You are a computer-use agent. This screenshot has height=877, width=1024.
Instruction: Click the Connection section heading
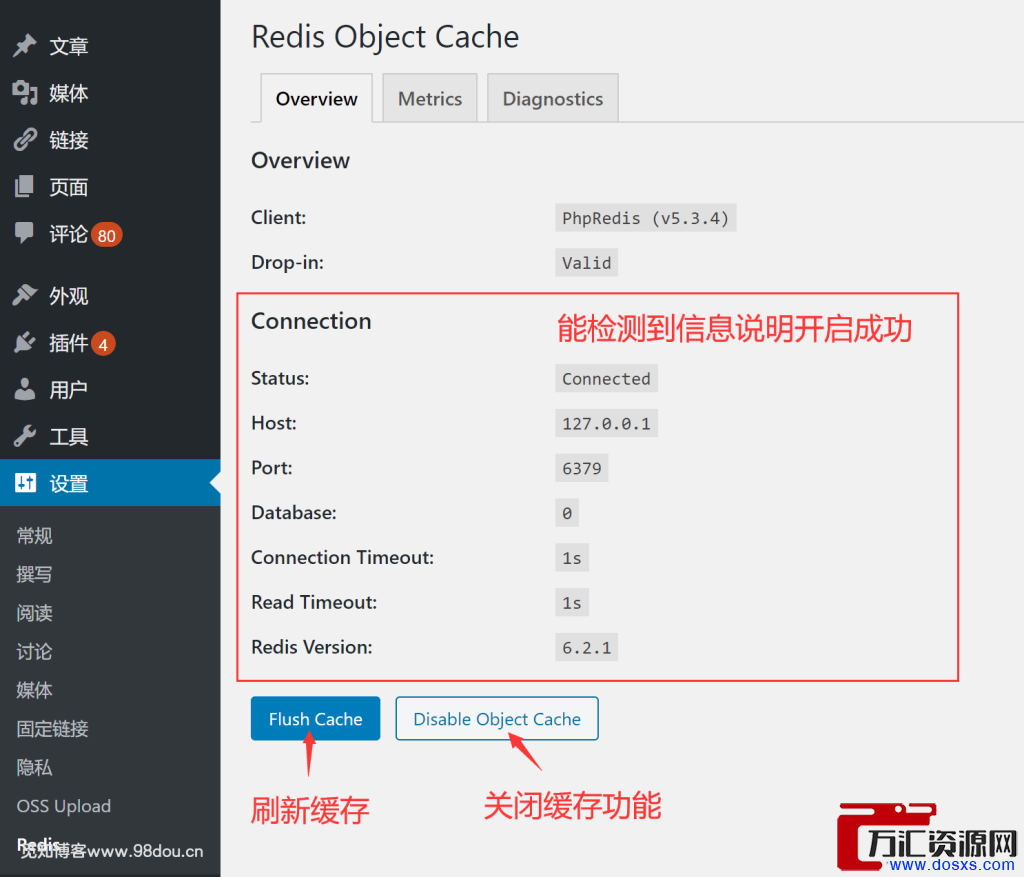[311, 321]
